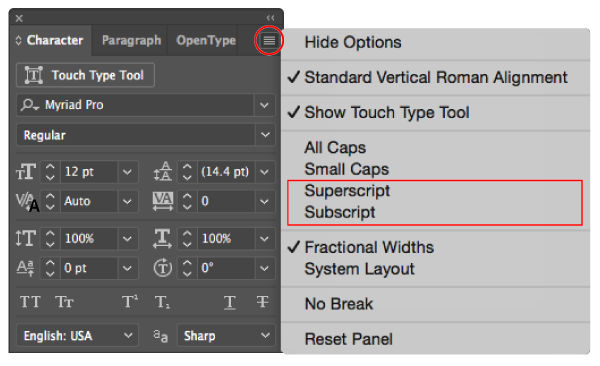Expand the Myriad Pro font family dropdown
600x366 pixels.
point(264,105)
